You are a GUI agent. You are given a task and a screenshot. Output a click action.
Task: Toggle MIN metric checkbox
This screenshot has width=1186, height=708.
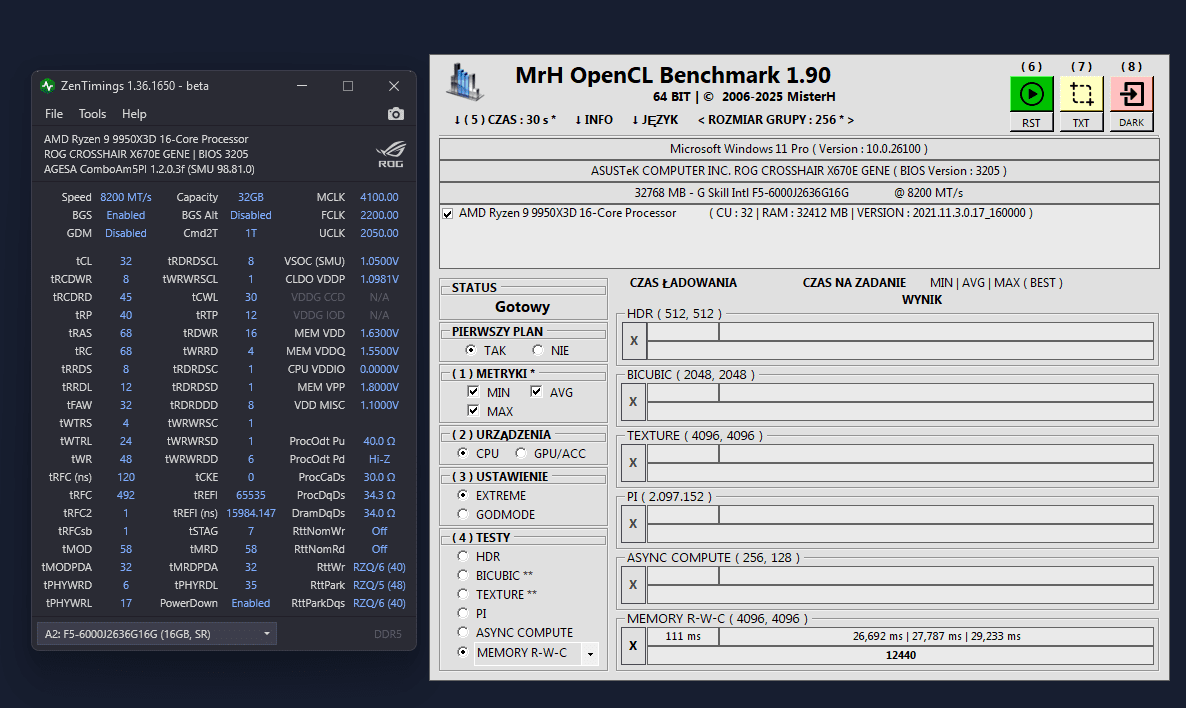tap(473, 392)
